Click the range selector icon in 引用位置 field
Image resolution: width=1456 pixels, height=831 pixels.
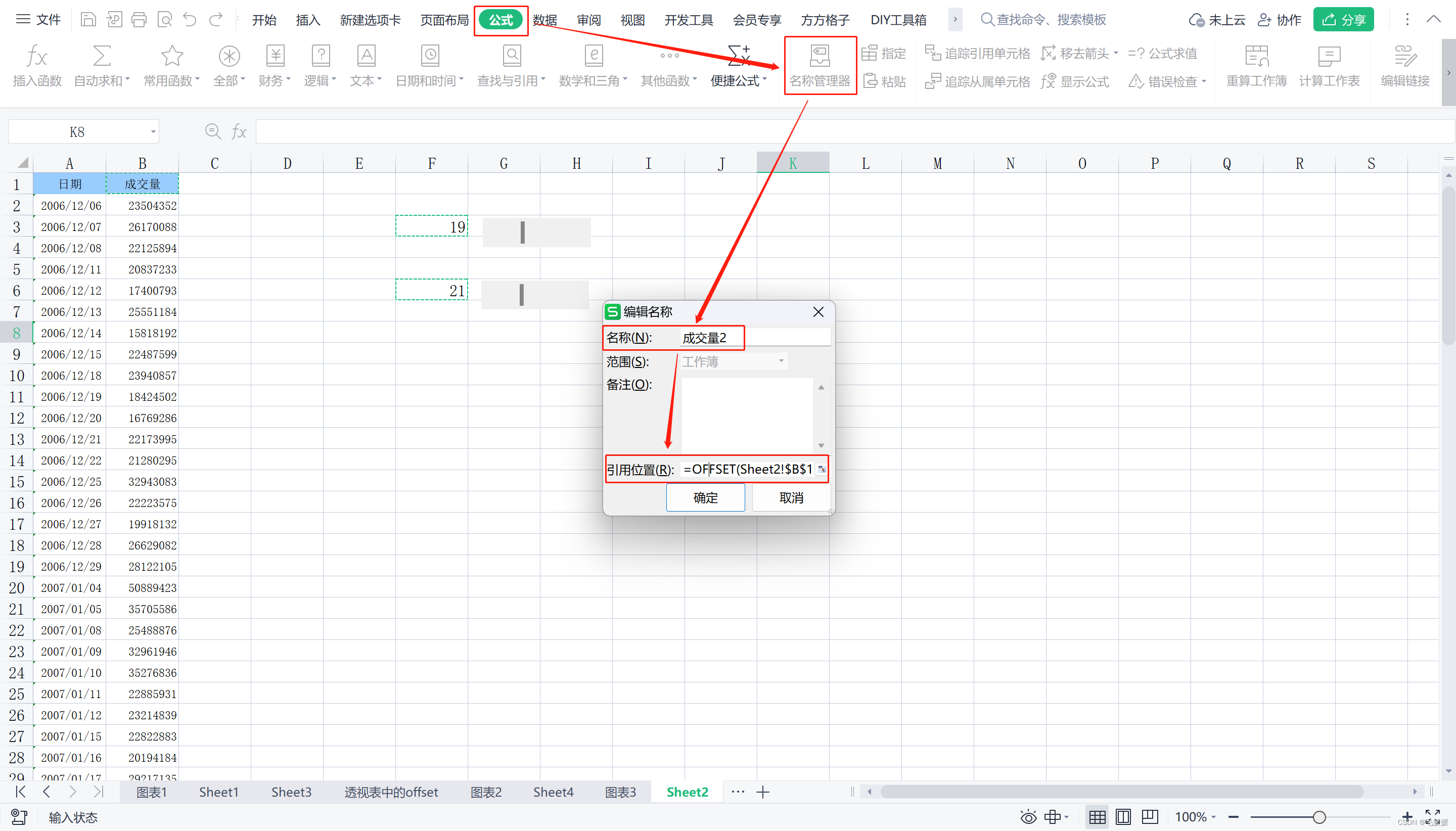point(822,469)
